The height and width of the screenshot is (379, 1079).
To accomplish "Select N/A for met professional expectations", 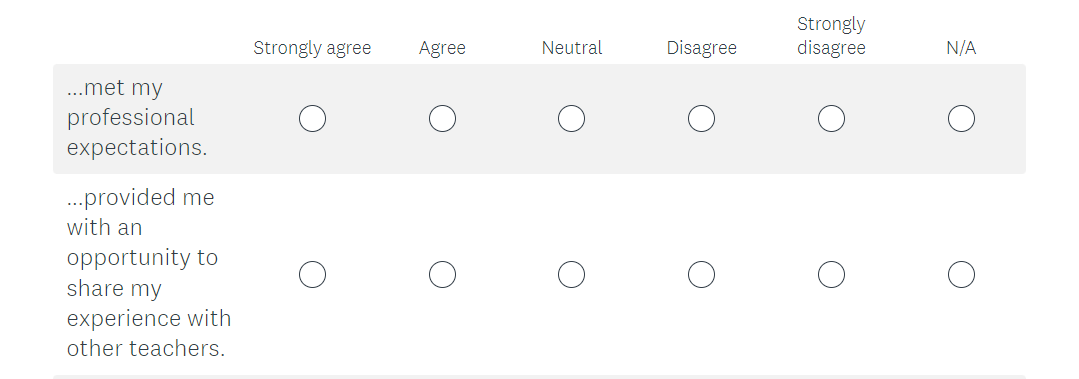I will (x=961, y=118).
